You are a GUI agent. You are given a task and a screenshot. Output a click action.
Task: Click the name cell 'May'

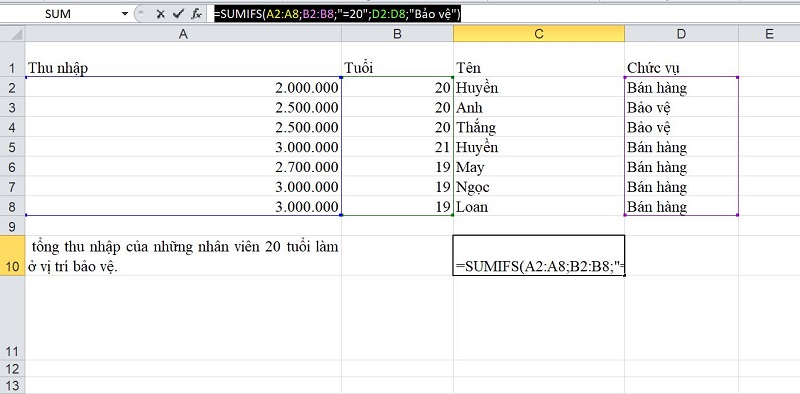pyautogui.click(x=539, y=167)
